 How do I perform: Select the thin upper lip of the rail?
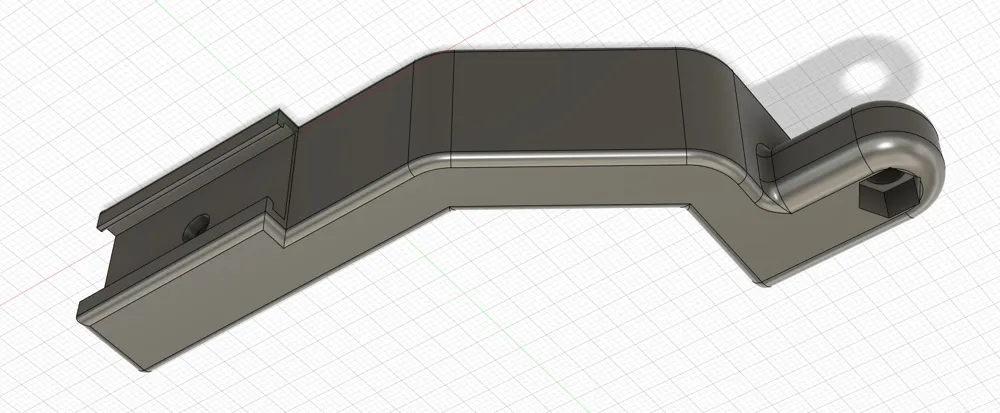191,169
